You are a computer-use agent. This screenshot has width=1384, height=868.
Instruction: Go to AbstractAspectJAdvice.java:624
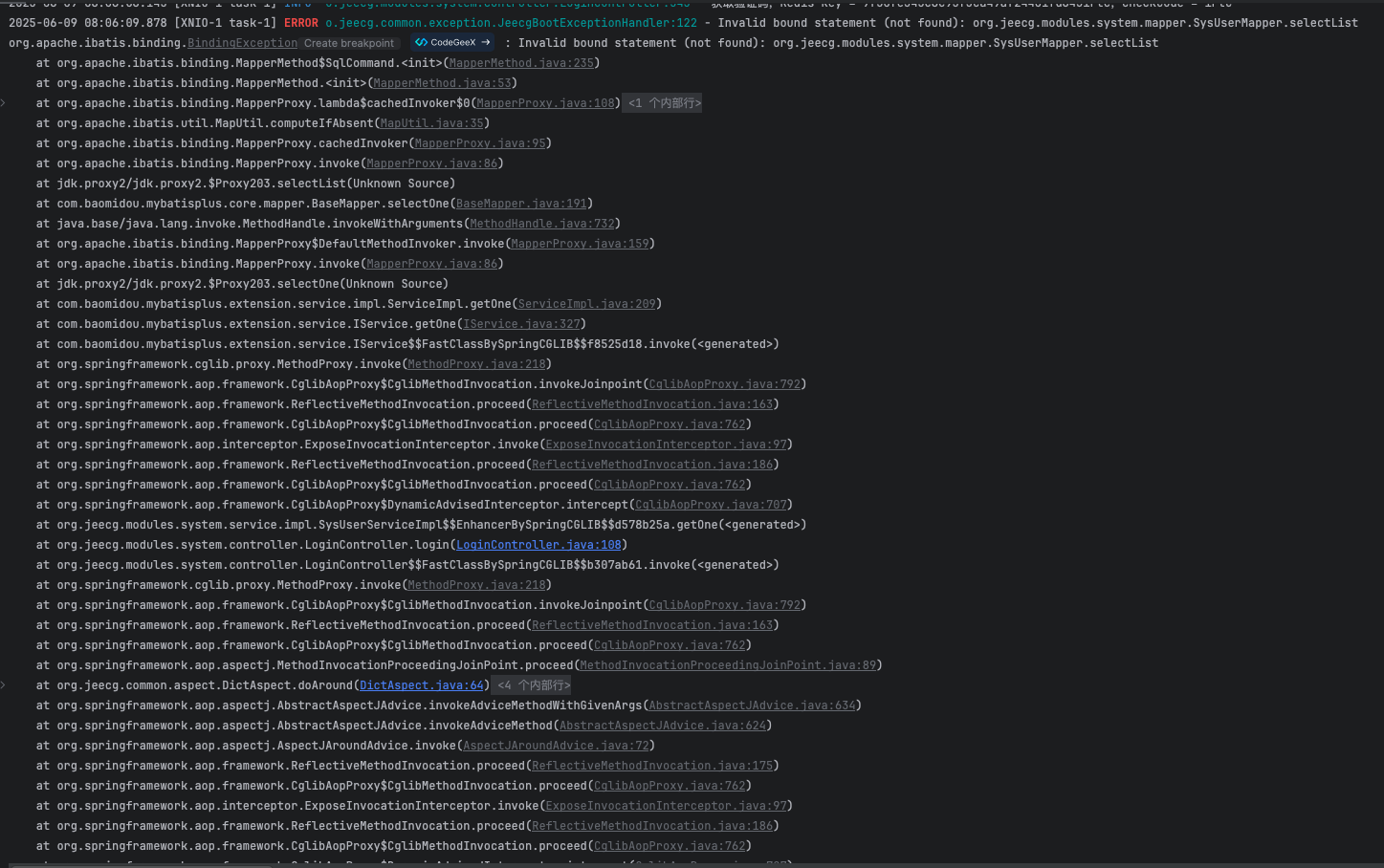click(663, 726)
